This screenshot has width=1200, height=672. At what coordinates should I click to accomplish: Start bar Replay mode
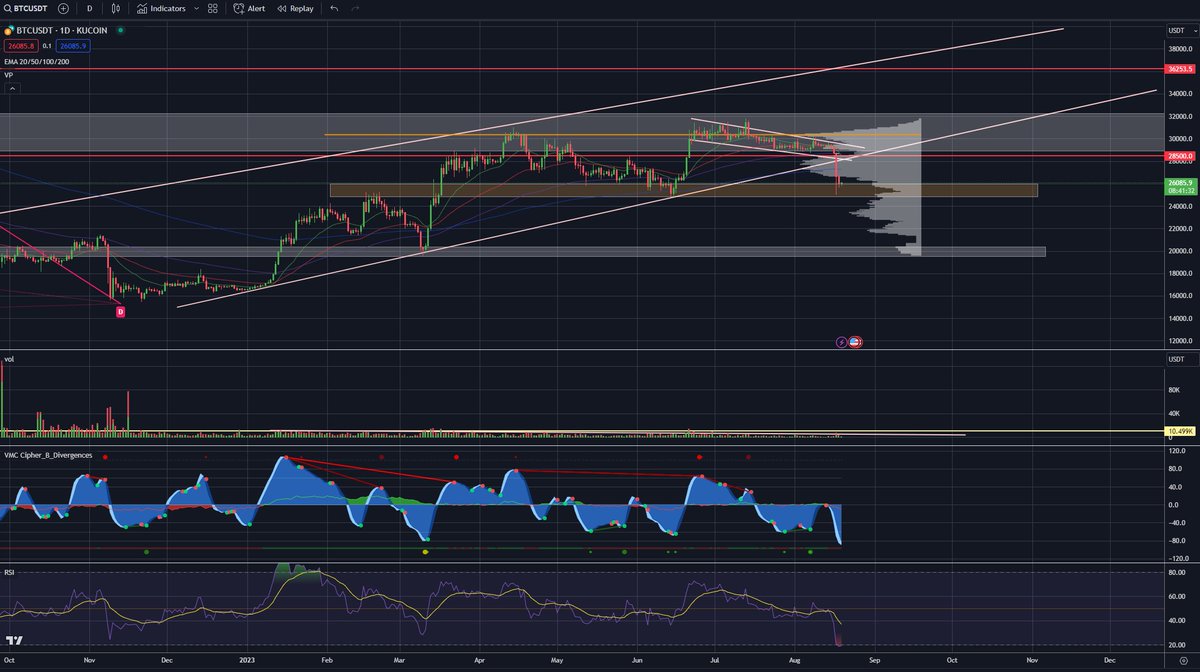click(295, 8)
